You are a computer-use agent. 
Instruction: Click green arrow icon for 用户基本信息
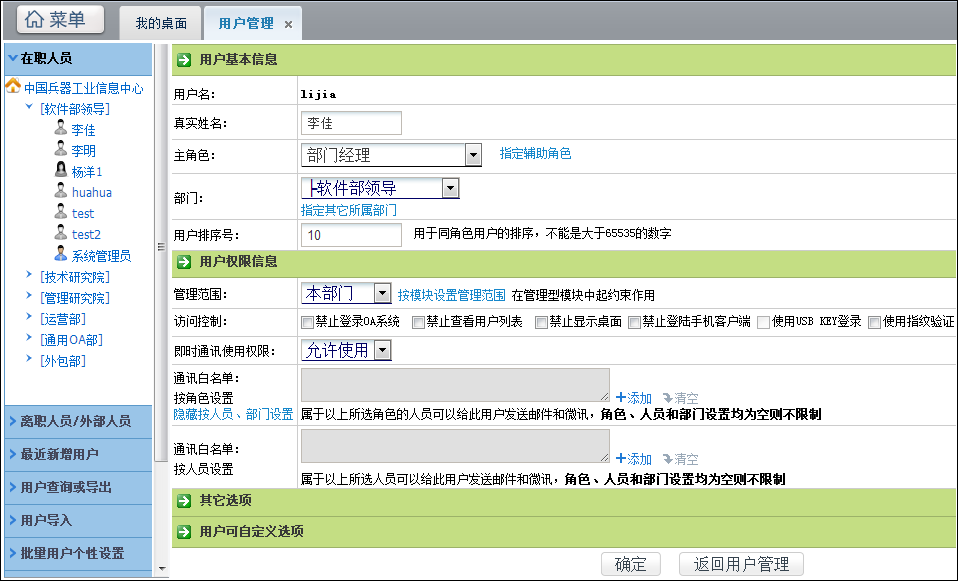(185, 60)
